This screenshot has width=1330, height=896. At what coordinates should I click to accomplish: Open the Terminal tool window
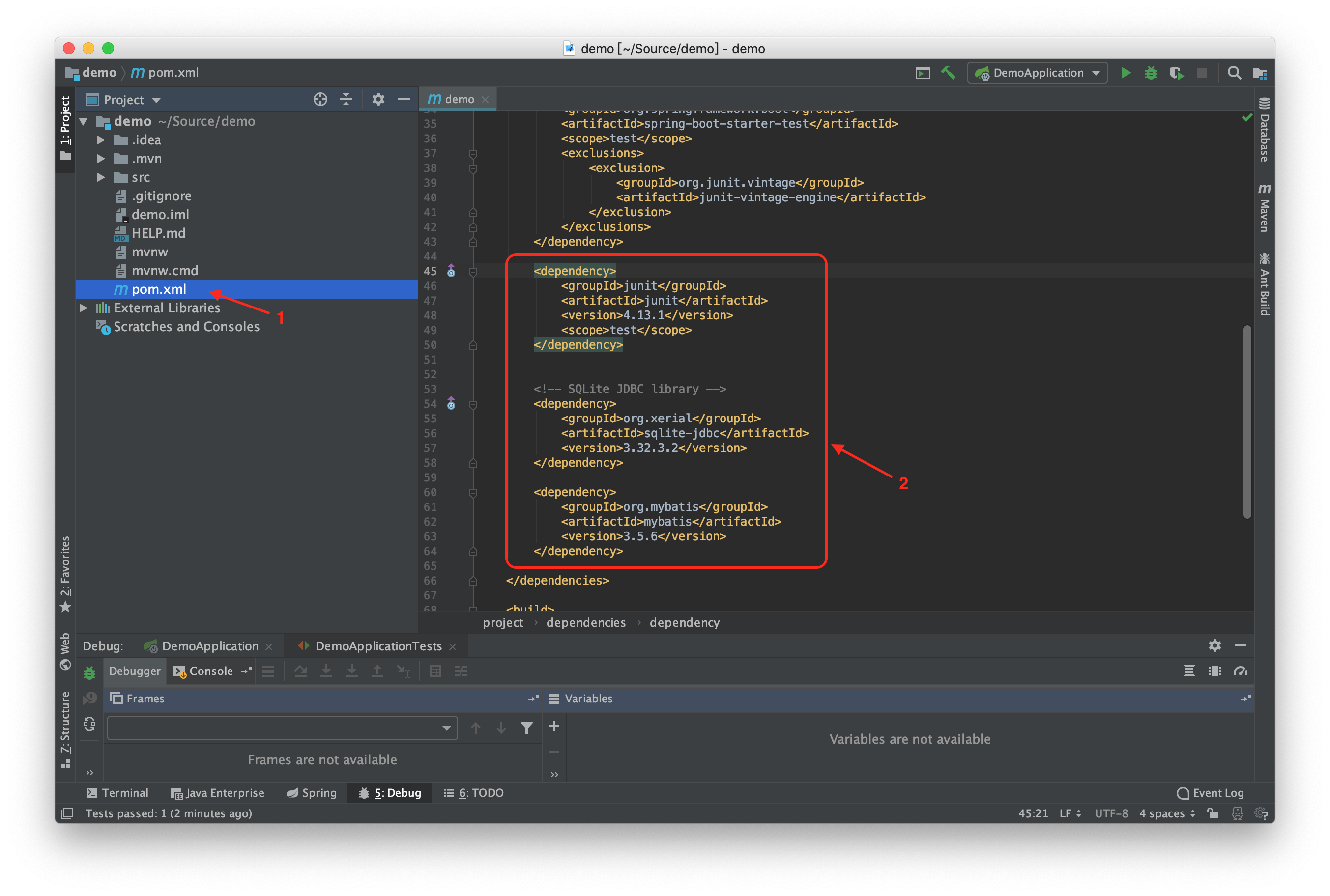tap(117, 792)
